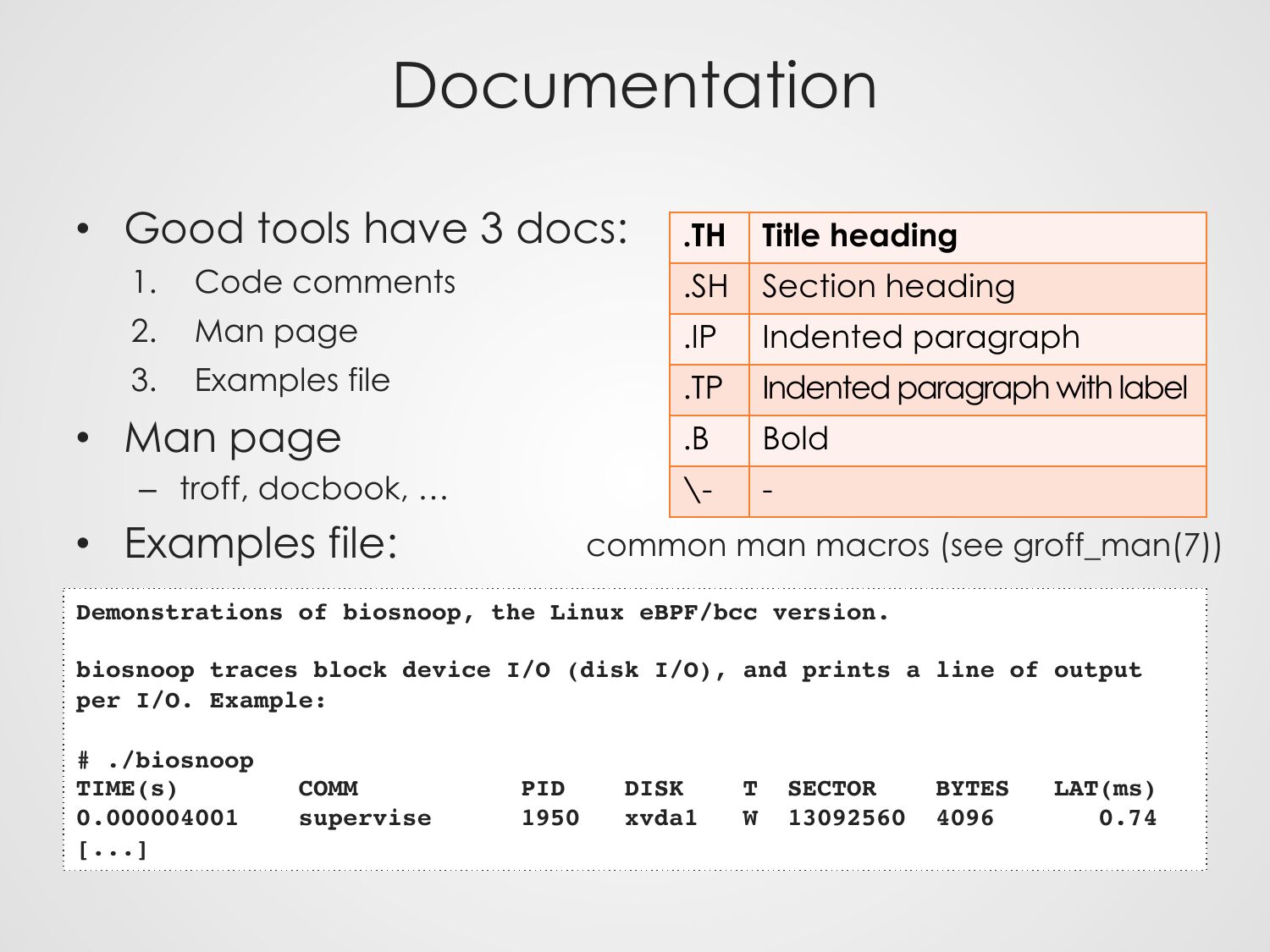Select the "supervise" COMM value in output
The image size is (1270, 952).
pos(364,818)
